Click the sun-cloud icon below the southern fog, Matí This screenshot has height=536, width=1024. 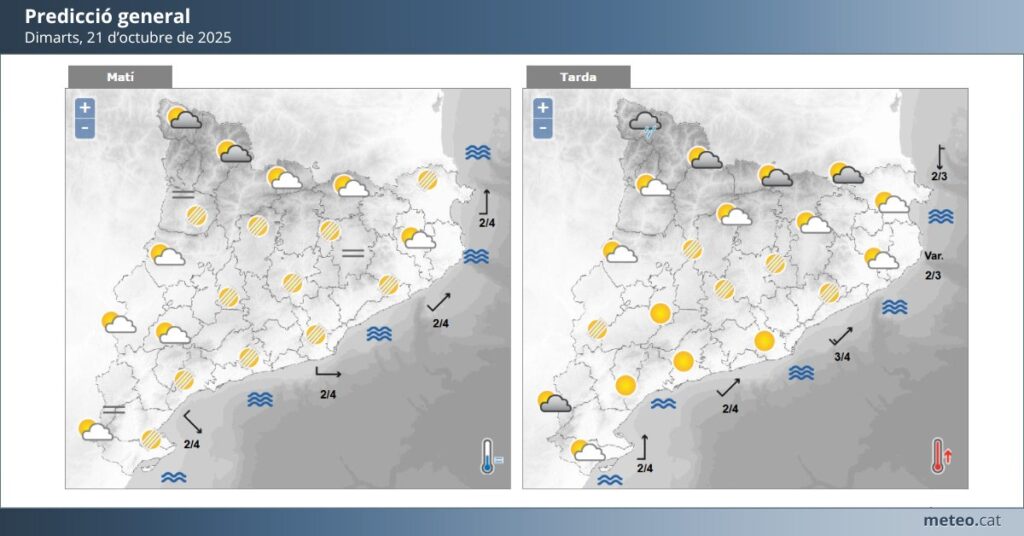pos(95,430)
